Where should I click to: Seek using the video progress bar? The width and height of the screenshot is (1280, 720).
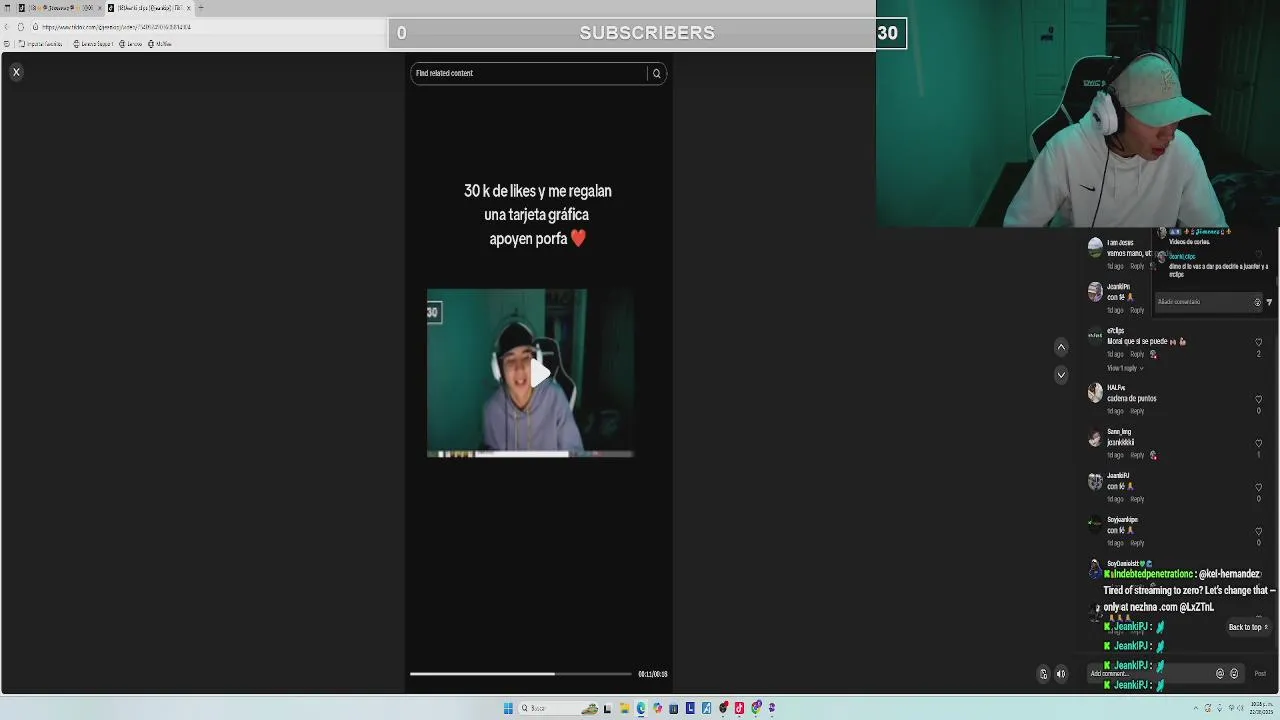[520, 673]
